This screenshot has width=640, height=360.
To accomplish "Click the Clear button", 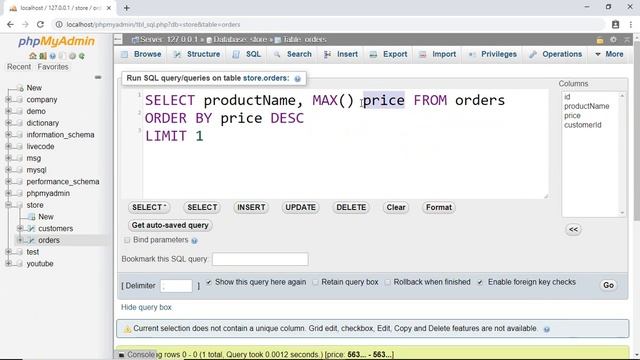I will click(x=396, y=207).
